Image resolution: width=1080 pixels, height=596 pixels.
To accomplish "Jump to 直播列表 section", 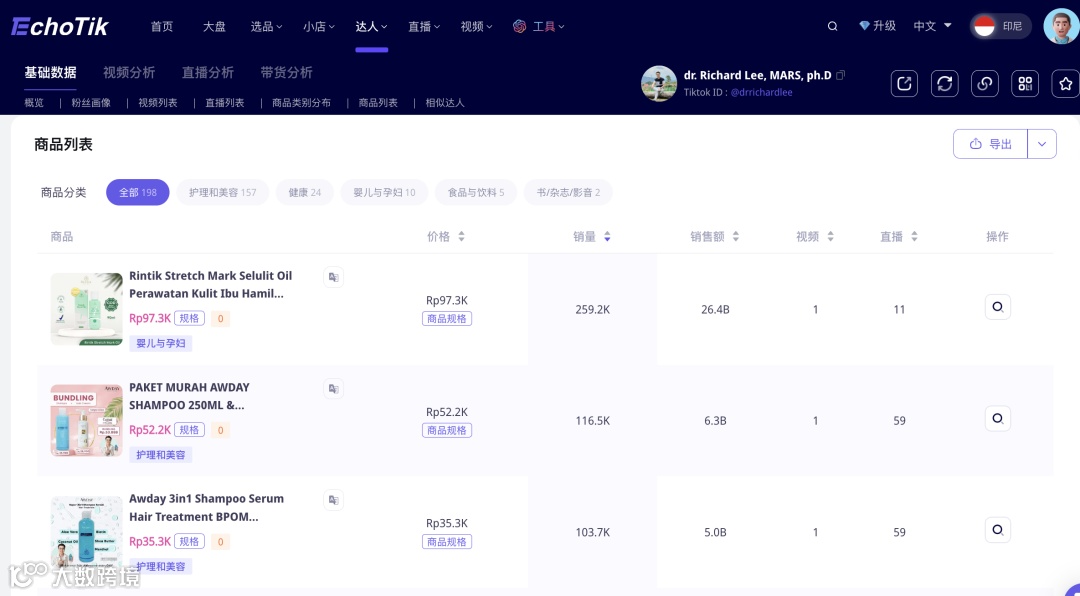I will pos(225,103).
